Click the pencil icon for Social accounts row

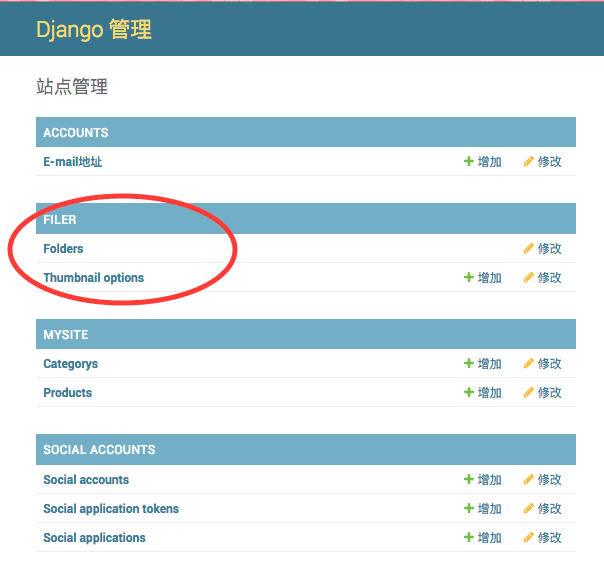[528, 479]
